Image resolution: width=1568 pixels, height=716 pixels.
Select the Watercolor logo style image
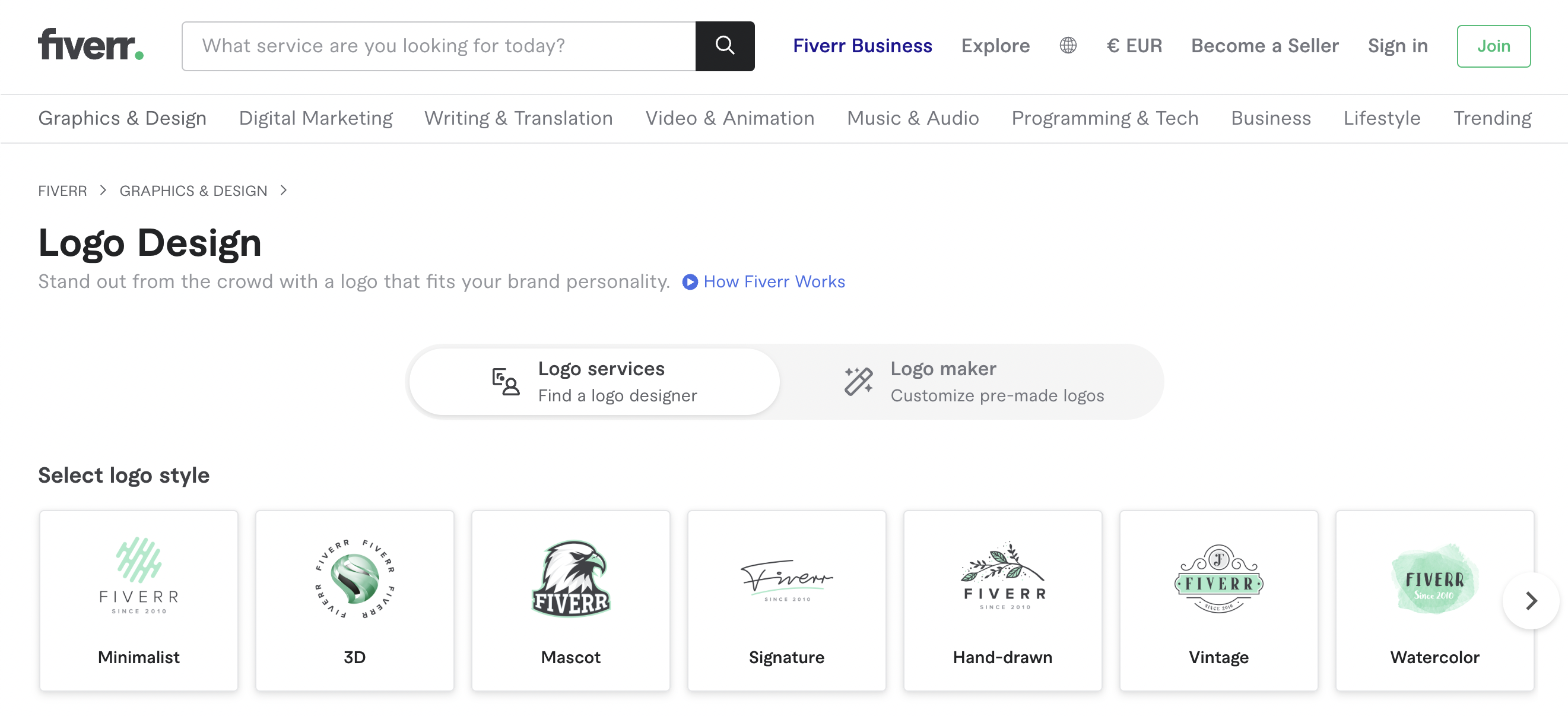click(x=1434, y=578)
